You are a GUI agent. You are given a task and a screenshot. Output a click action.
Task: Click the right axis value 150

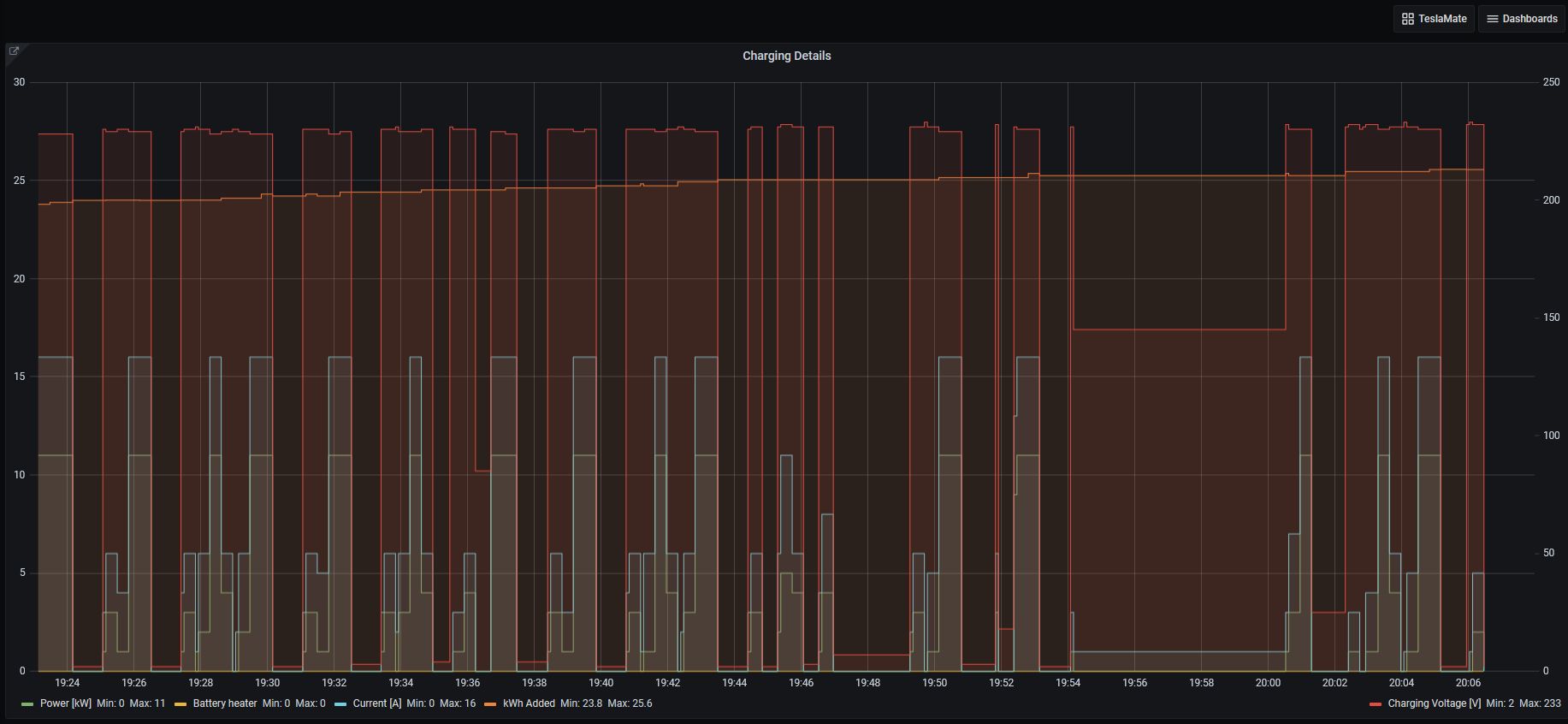tap(1551, 317)
